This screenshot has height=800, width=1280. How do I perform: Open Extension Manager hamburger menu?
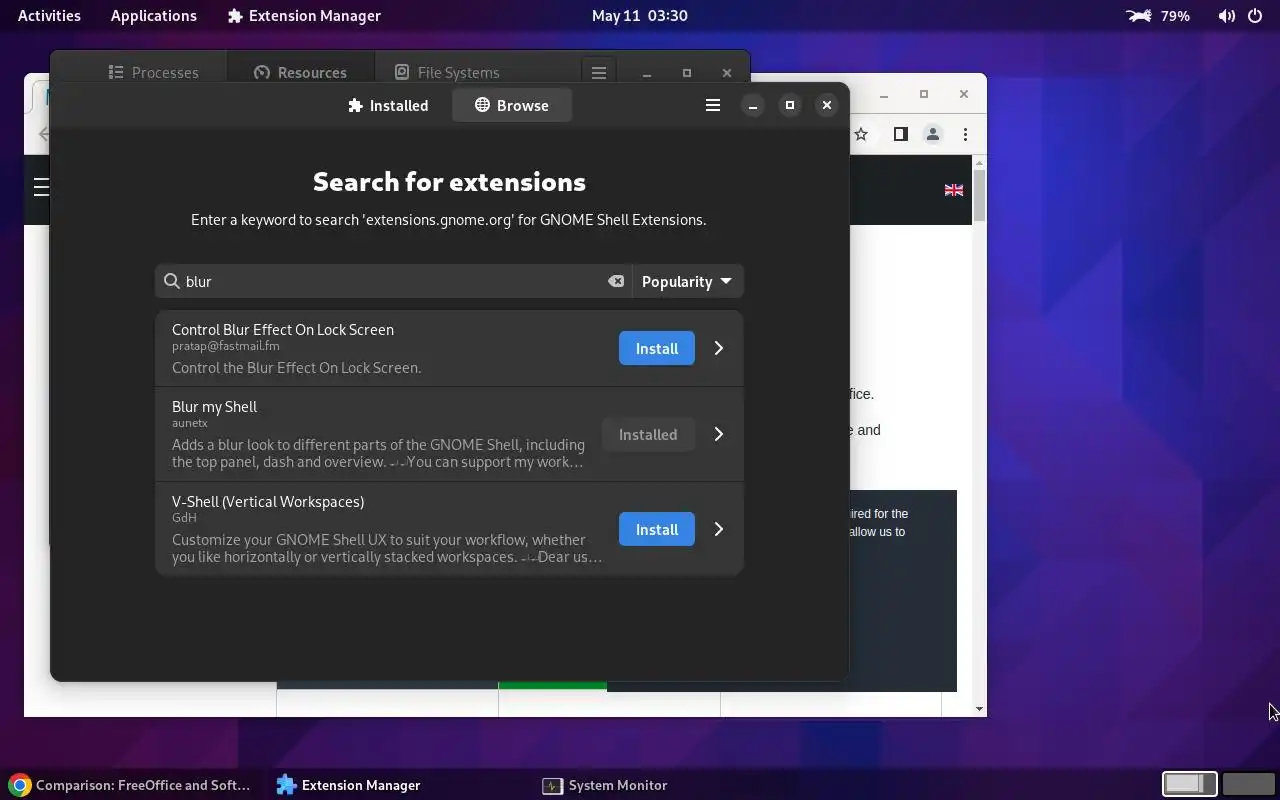click(713, 105)
